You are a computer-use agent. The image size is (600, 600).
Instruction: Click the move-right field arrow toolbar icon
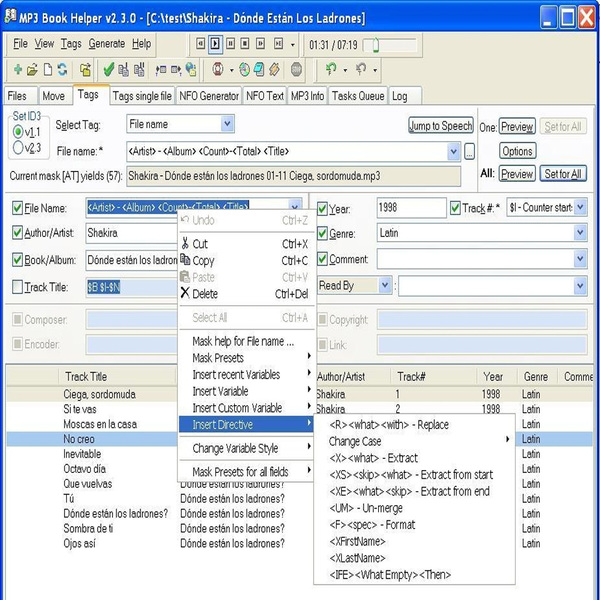[176, 70]
